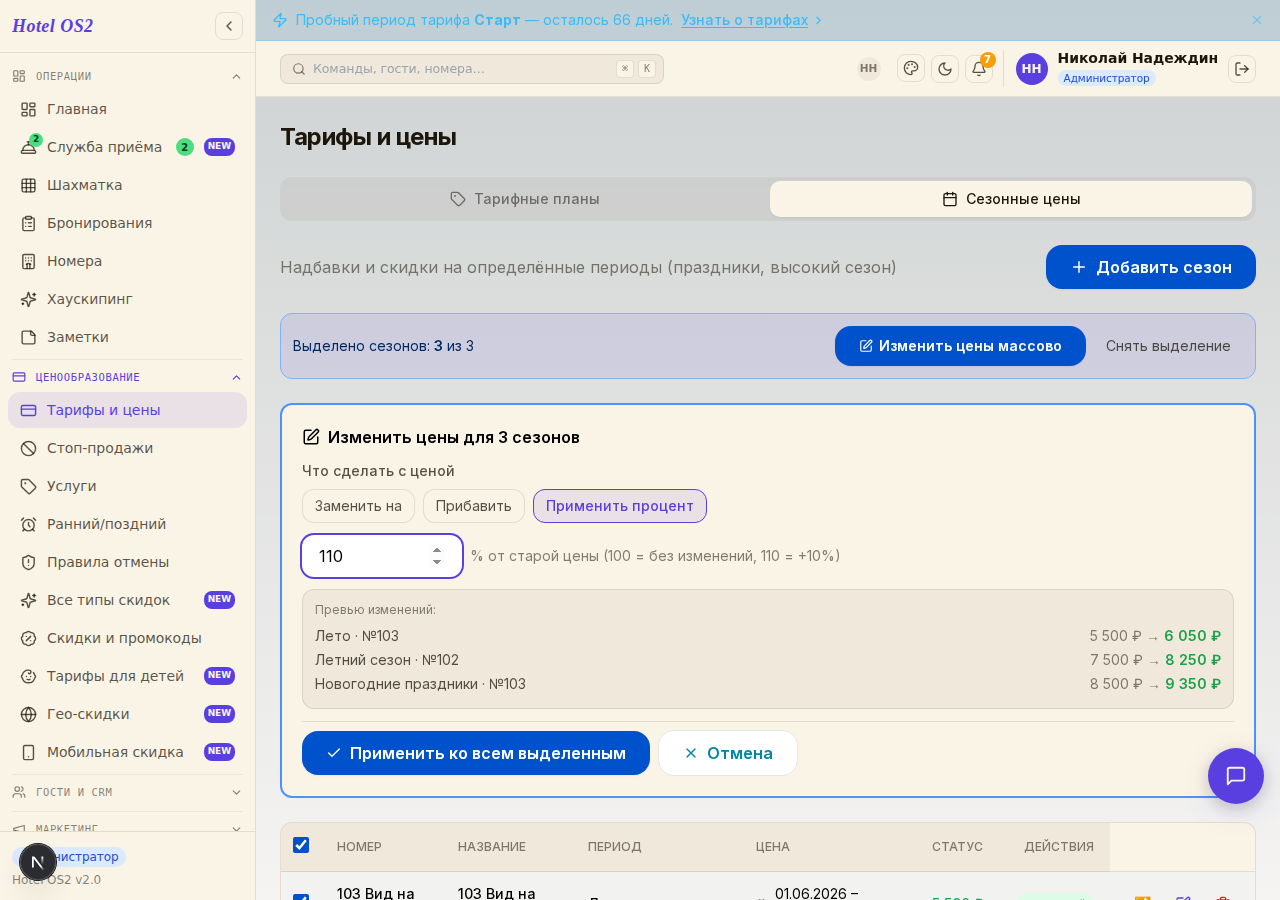Viewport: 1280px width, 900px height.
Task: Collapse the Операции sidebar section
Action: pyautogui.click(x=237, y=76)
